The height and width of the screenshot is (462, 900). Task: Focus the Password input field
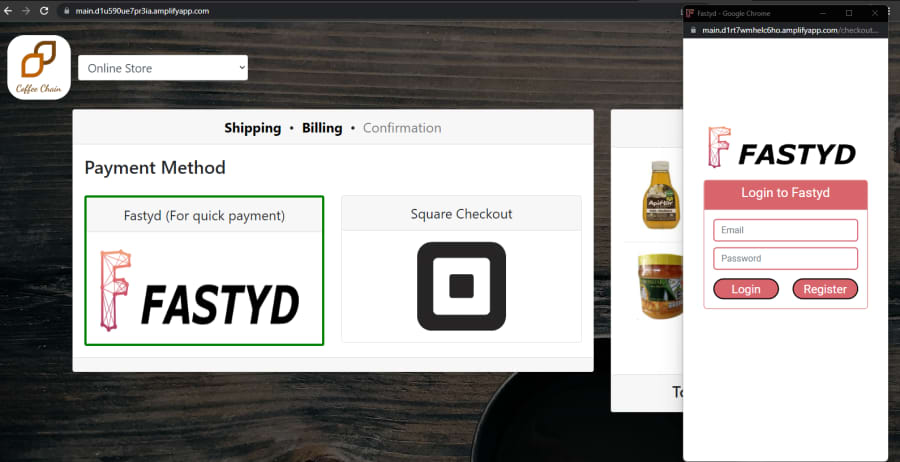(x=785, y=258)
